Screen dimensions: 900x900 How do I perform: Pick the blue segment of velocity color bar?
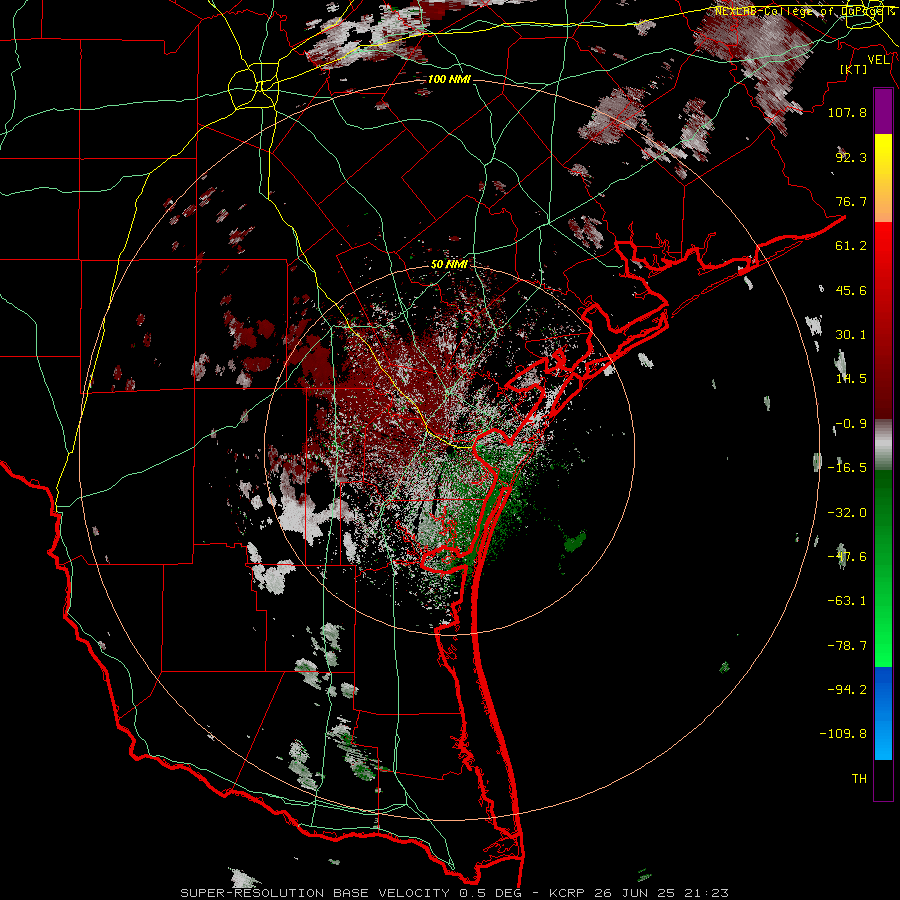point(883,713)
